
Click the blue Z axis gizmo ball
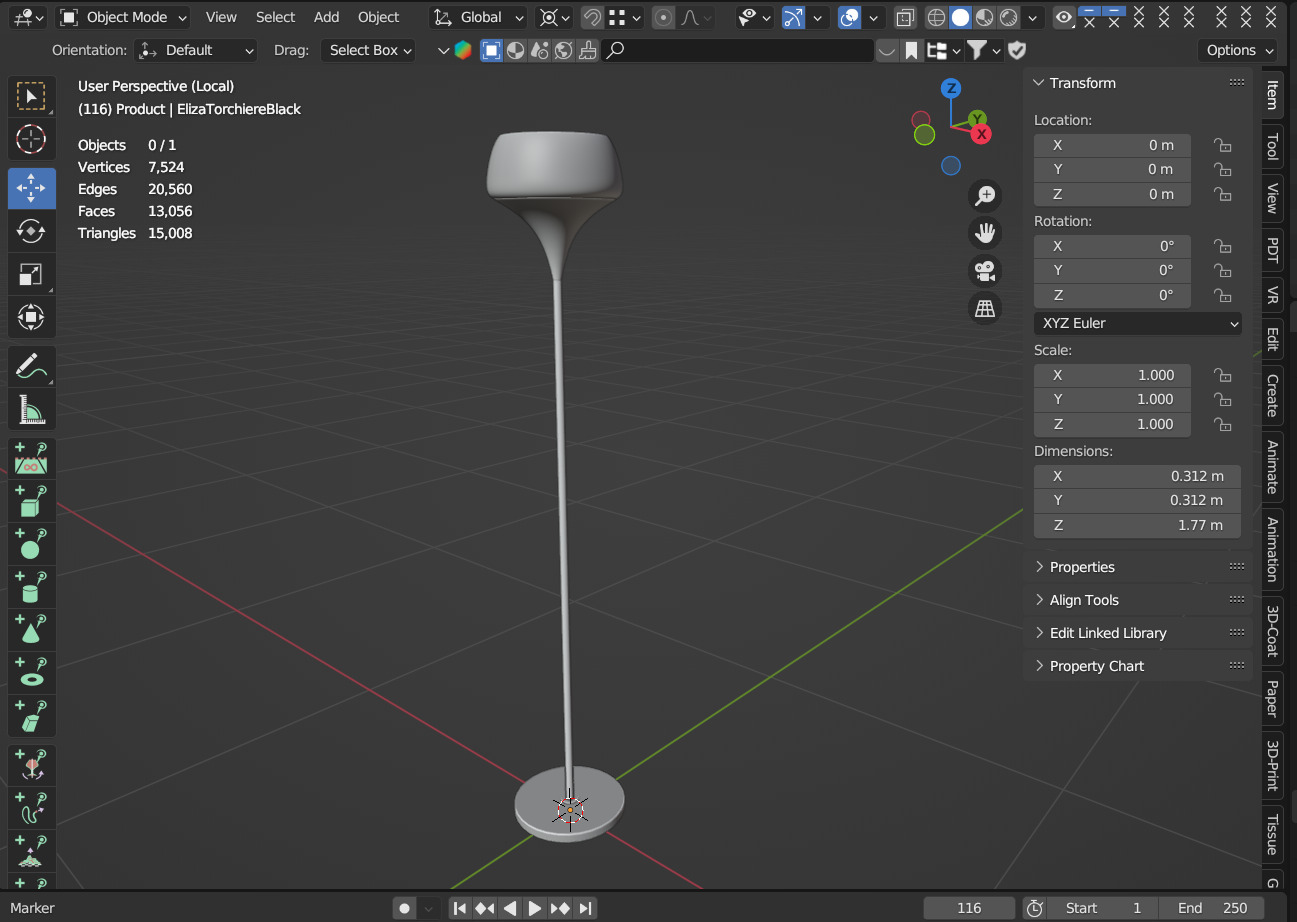[951, 88]
